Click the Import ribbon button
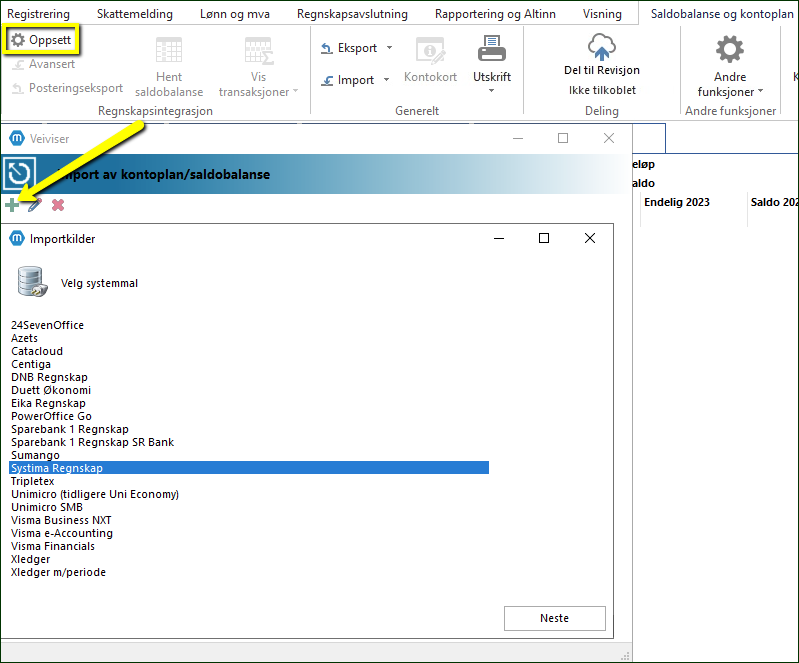Viewport: 799px width, 663px height. (x=348, y=80)
